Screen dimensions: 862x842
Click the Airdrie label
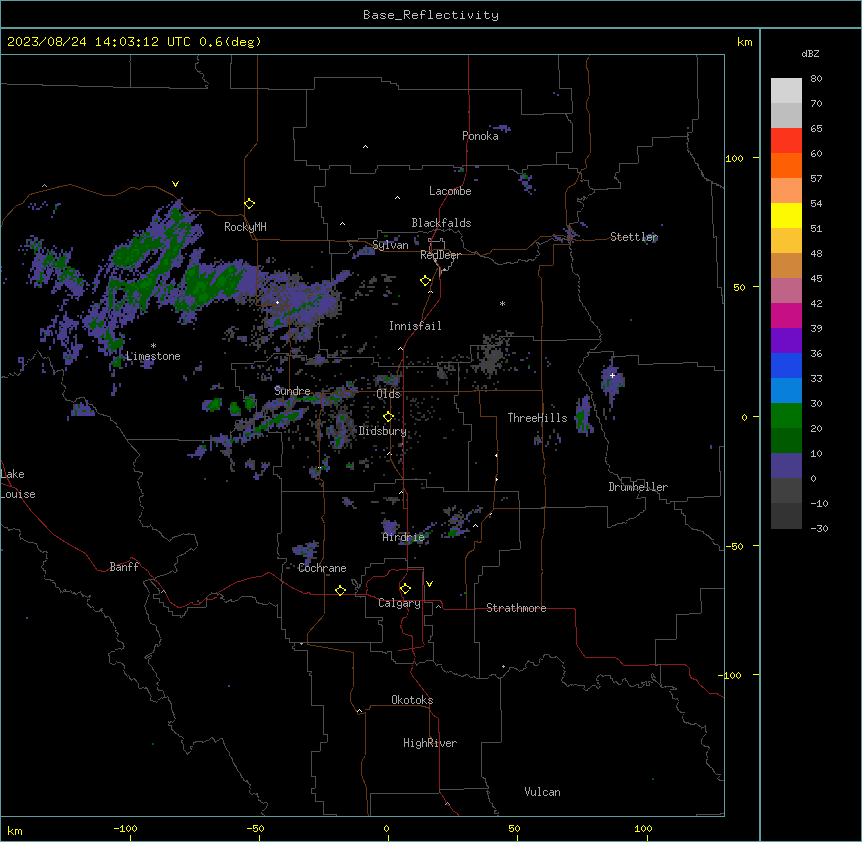click(404, 537)
